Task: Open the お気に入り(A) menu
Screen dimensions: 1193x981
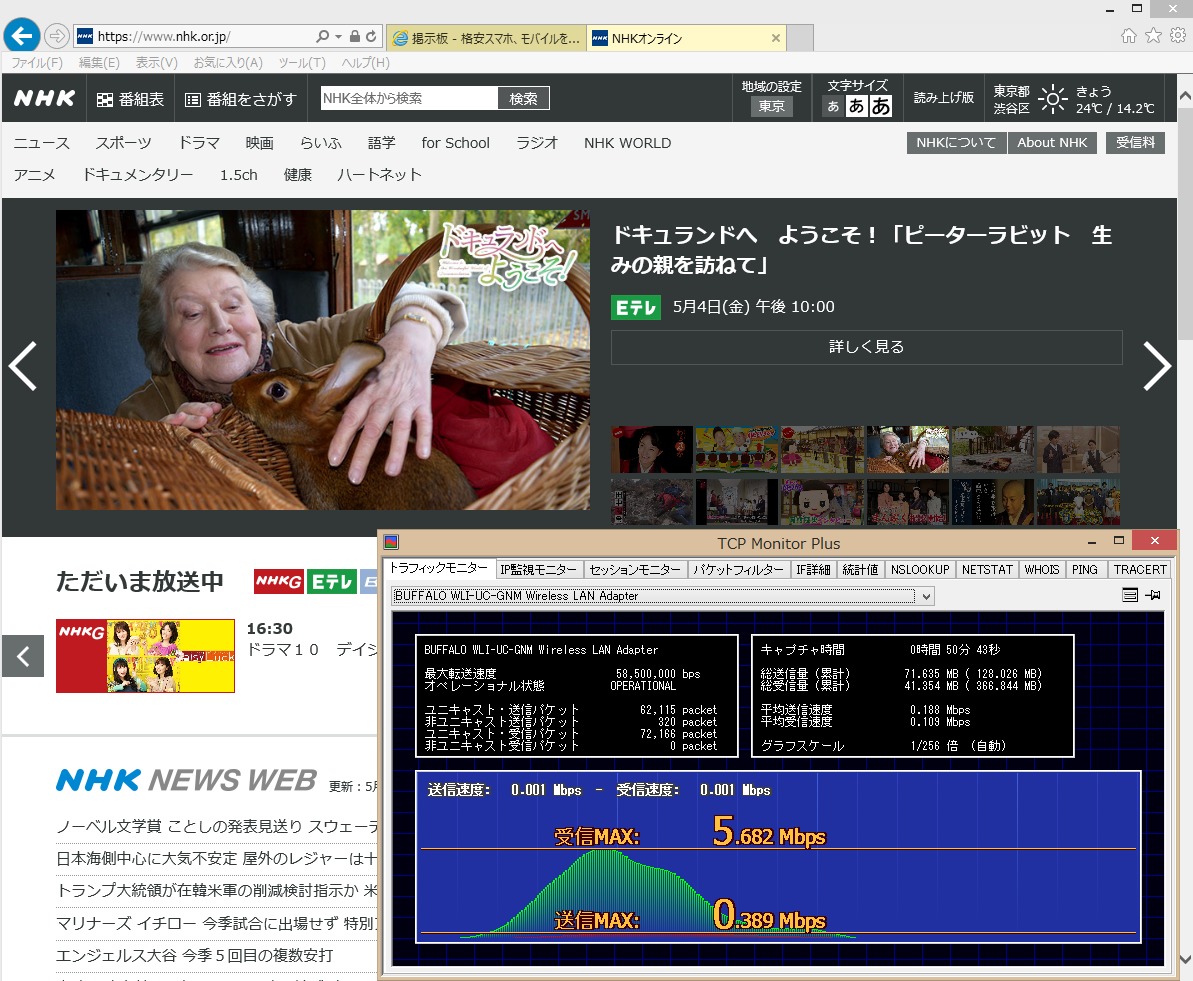Action: (227, 63)
